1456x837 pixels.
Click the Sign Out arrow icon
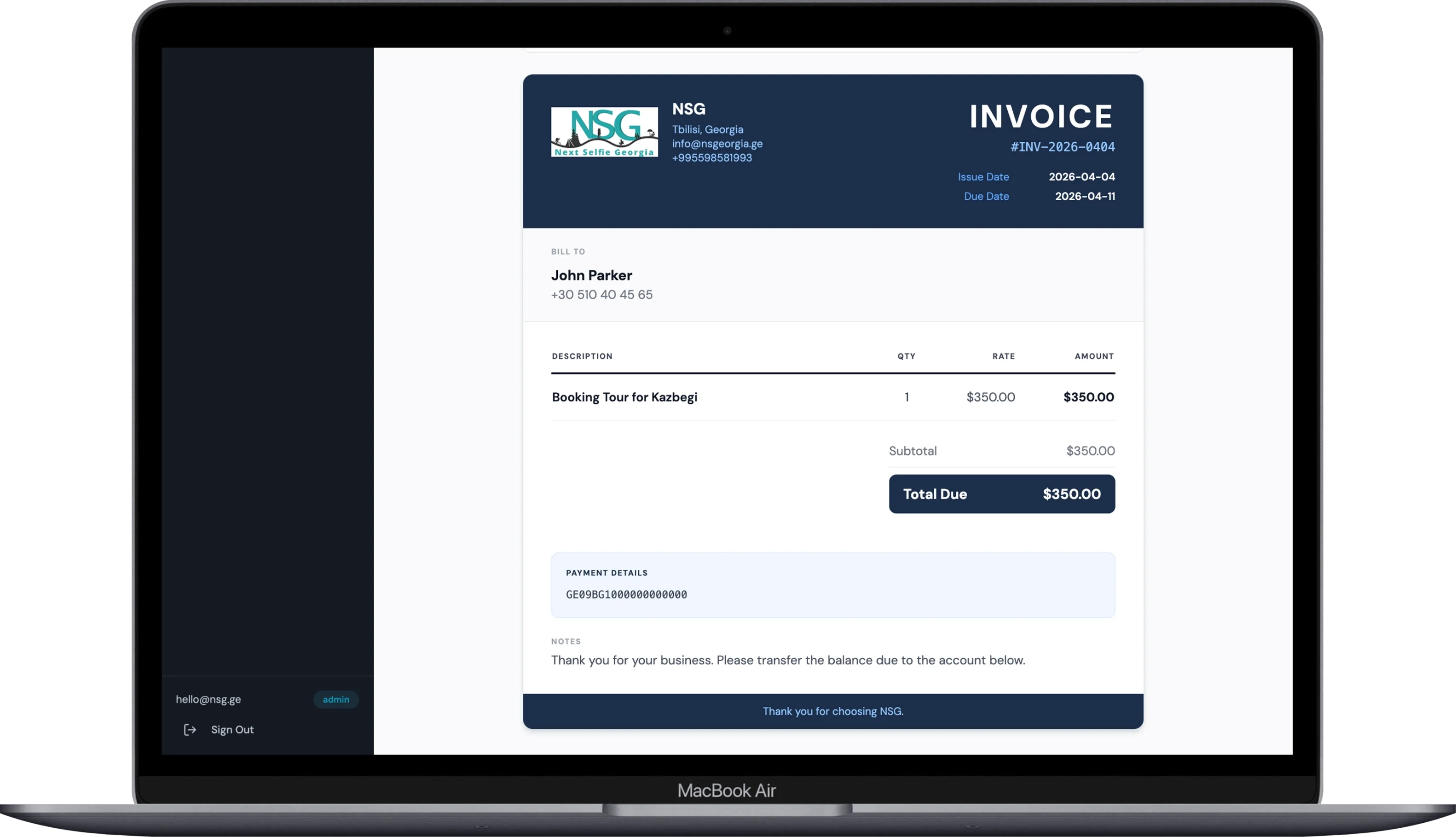tap(190, 730)
